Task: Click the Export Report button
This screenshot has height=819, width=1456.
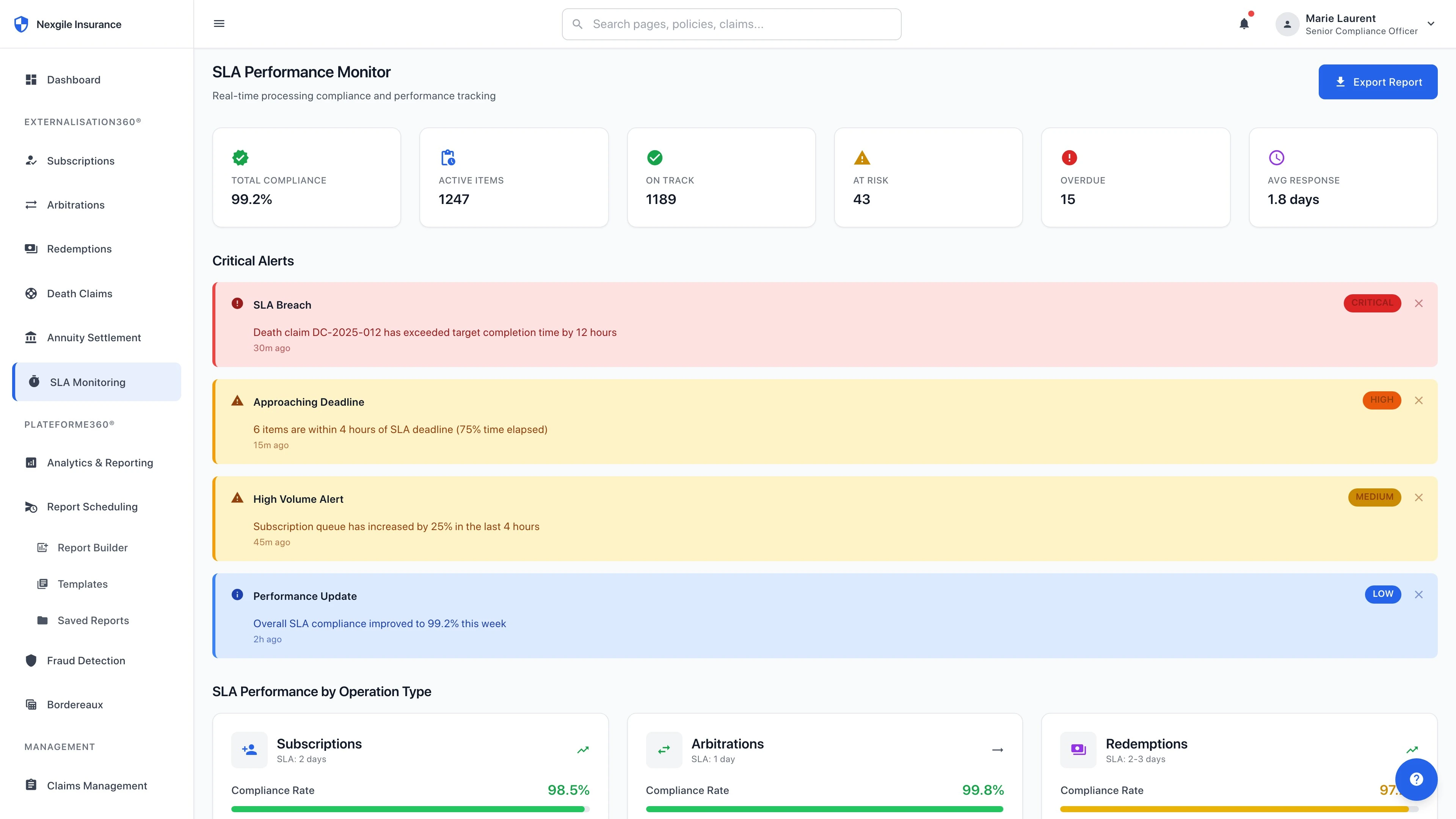Action: [x=1378, y=82]
